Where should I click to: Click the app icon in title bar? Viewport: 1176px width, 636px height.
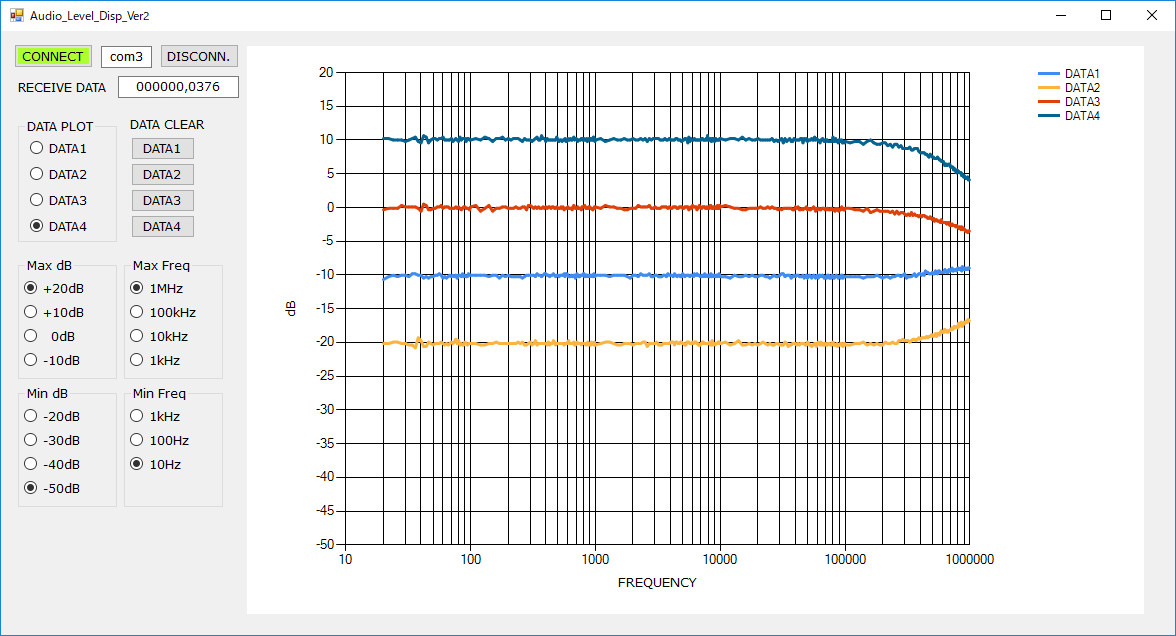pos(16,16)
